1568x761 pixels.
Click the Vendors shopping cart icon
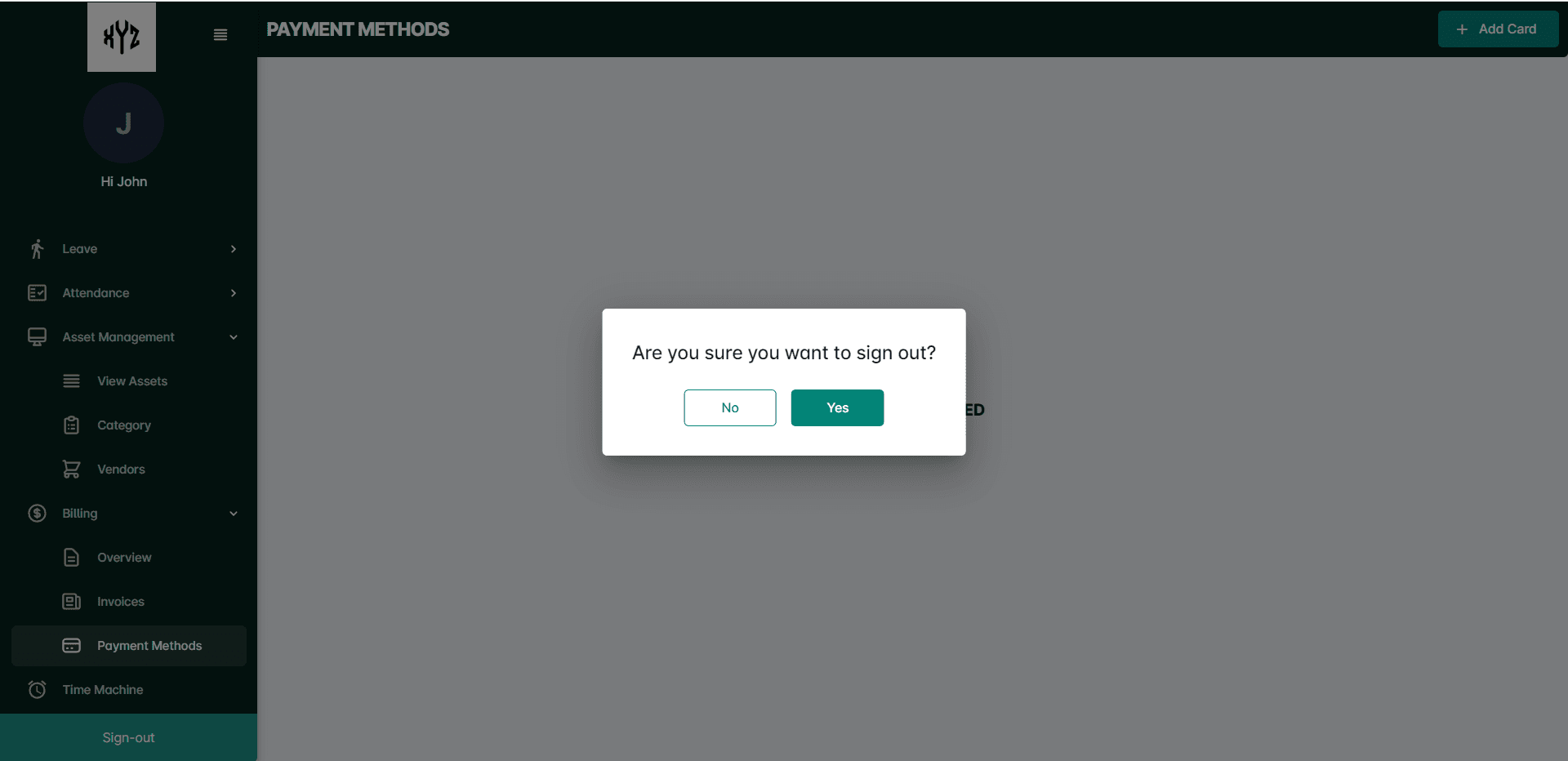tap(72, 470)
